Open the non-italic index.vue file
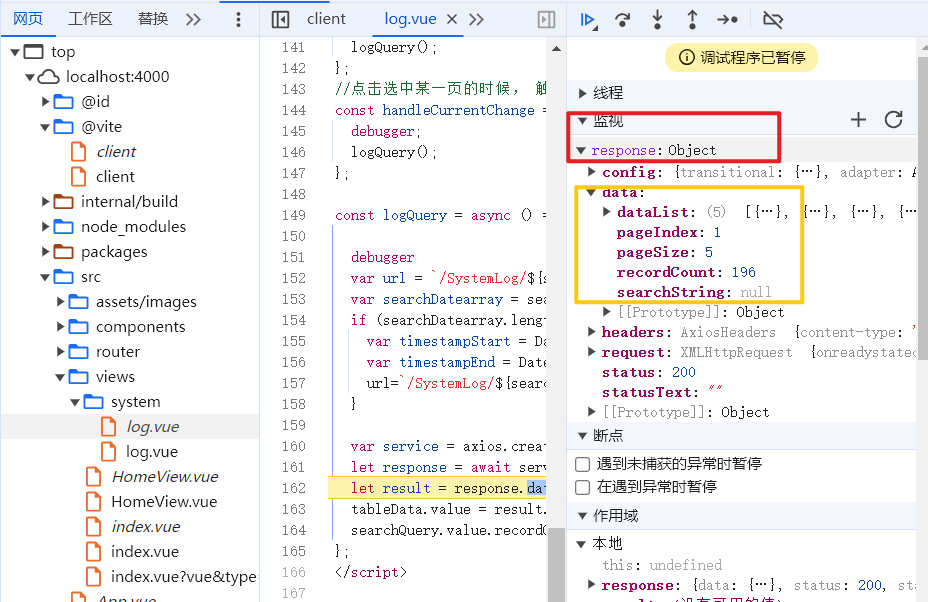This screenshot has height=602, width=928. click(145, 552)
